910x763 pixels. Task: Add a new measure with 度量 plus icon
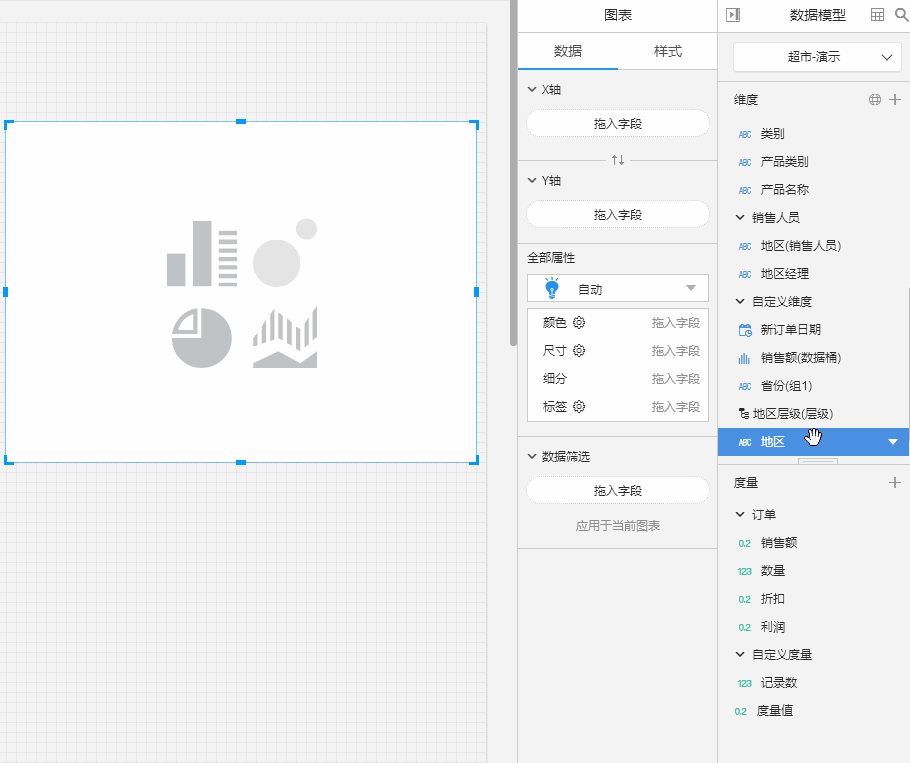pos(895,483)
